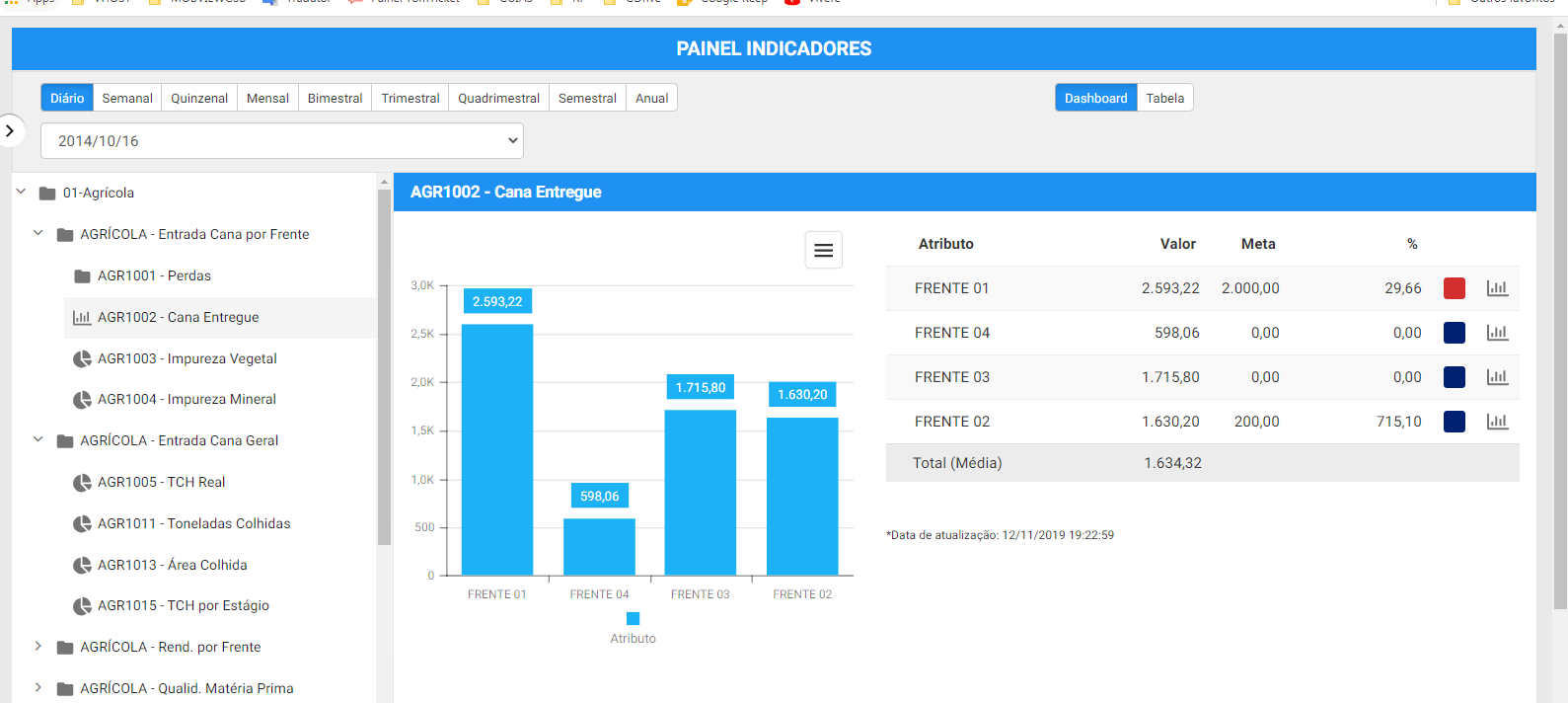
Task: Click the FRENTE 01 chart bar
Action: pyautogui.click(x=497, y=450)
